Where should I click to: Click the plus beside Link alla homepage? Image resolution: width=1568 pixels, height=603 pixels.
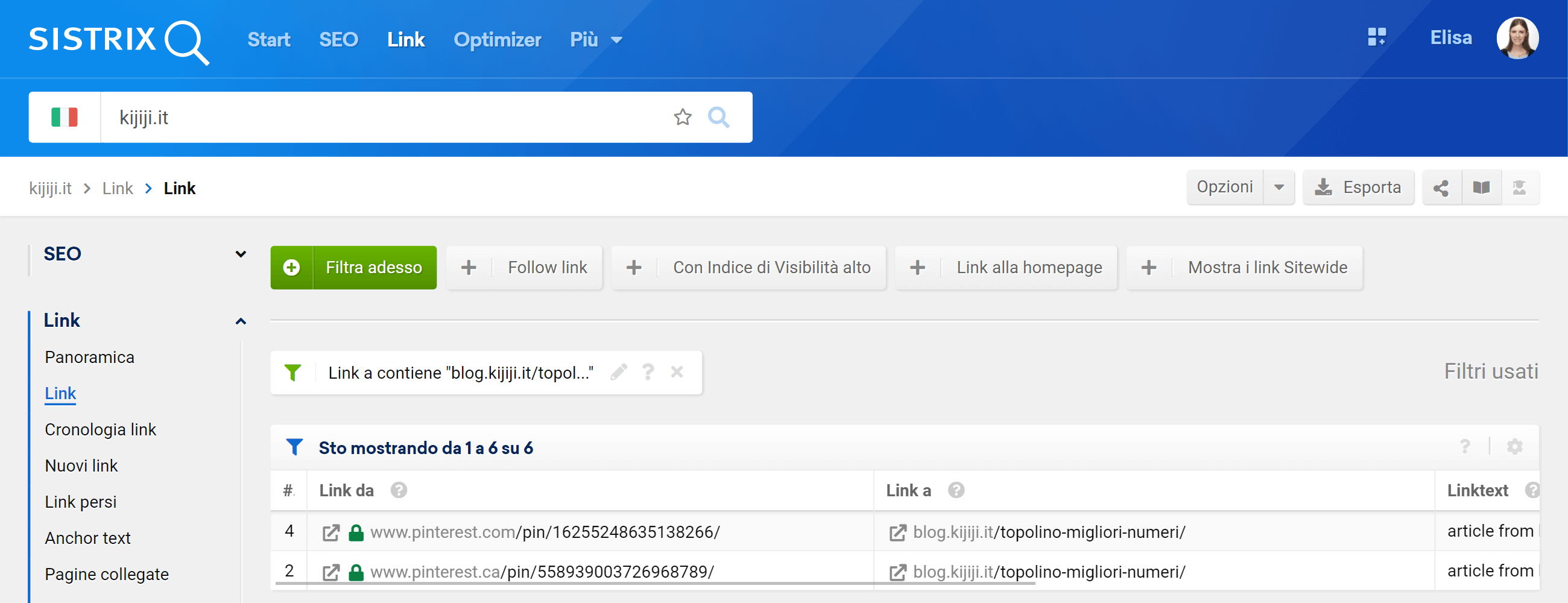pyautogui.click(x=917, y=268)
